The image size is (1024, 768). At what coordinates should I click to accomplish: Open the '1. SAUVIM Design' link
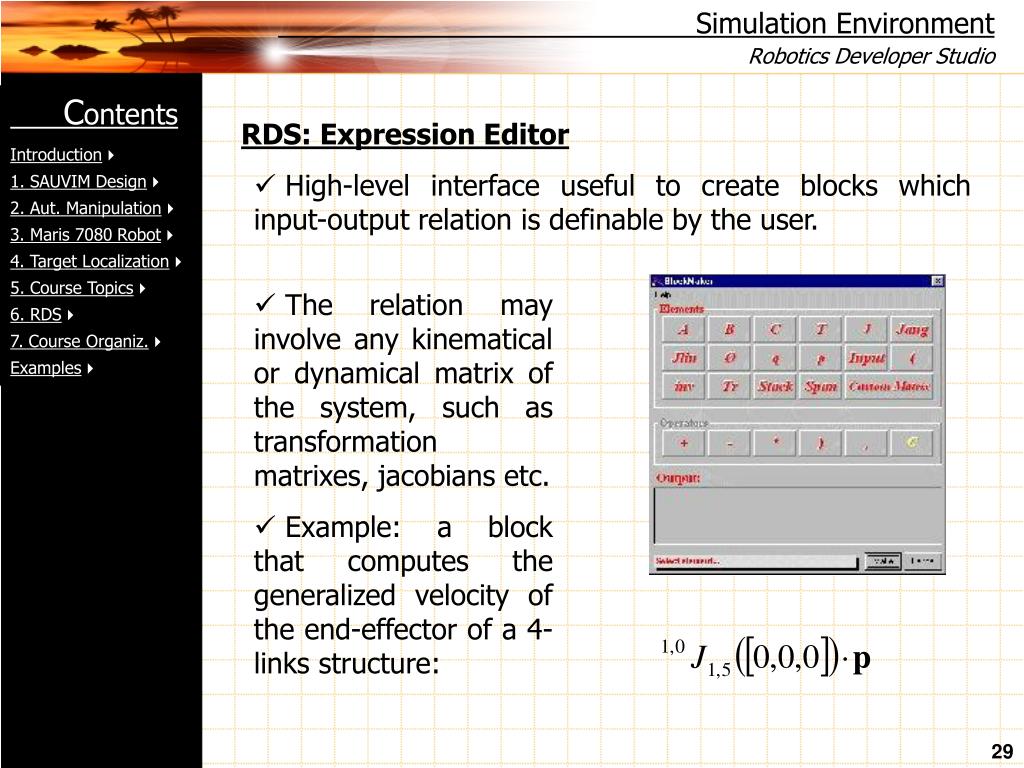(x=78, y=182)
